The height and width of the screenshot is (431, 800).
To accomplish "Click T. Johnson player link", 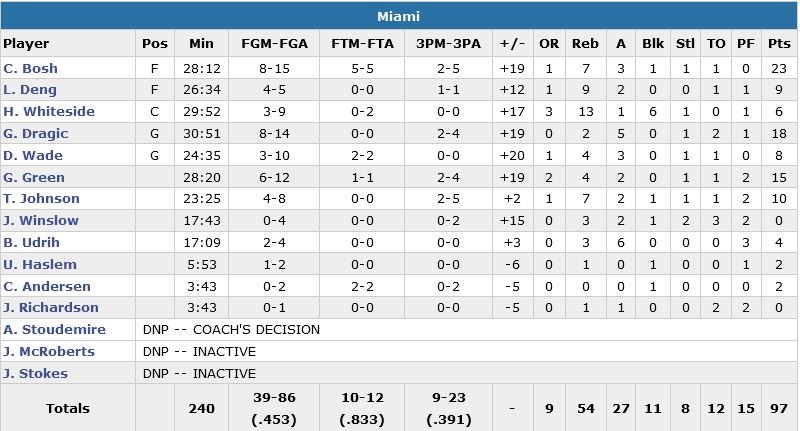I will (x=41, y=199).
